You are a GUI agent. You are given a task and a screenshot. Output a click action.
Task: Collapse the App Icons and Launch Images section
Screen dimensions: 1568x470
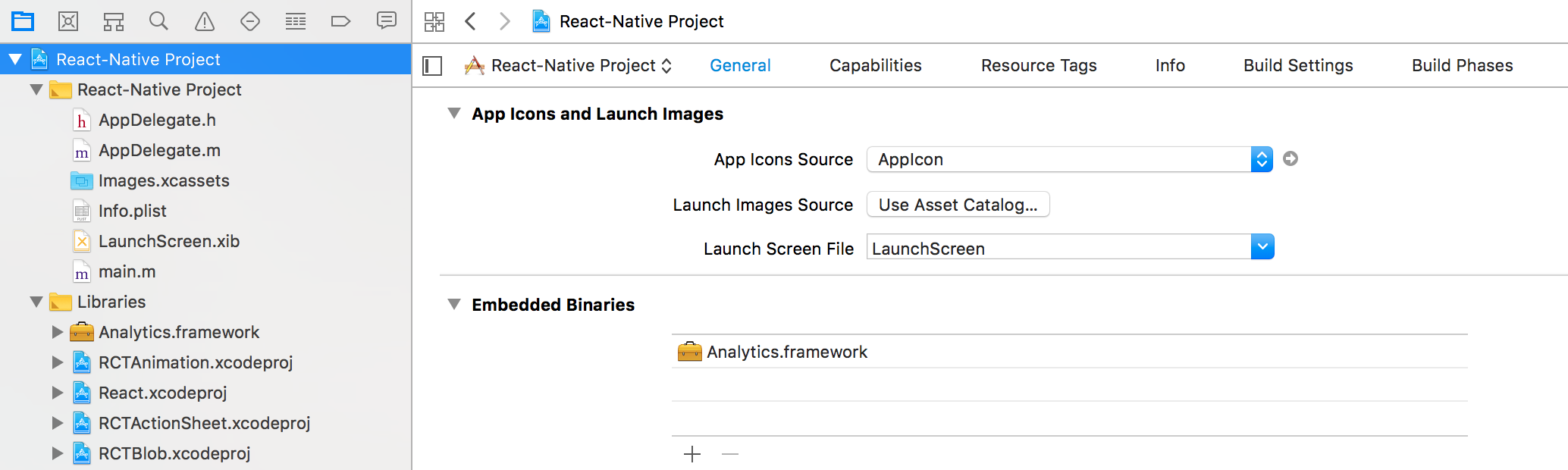pyautogui.click(x=454, y=114)
